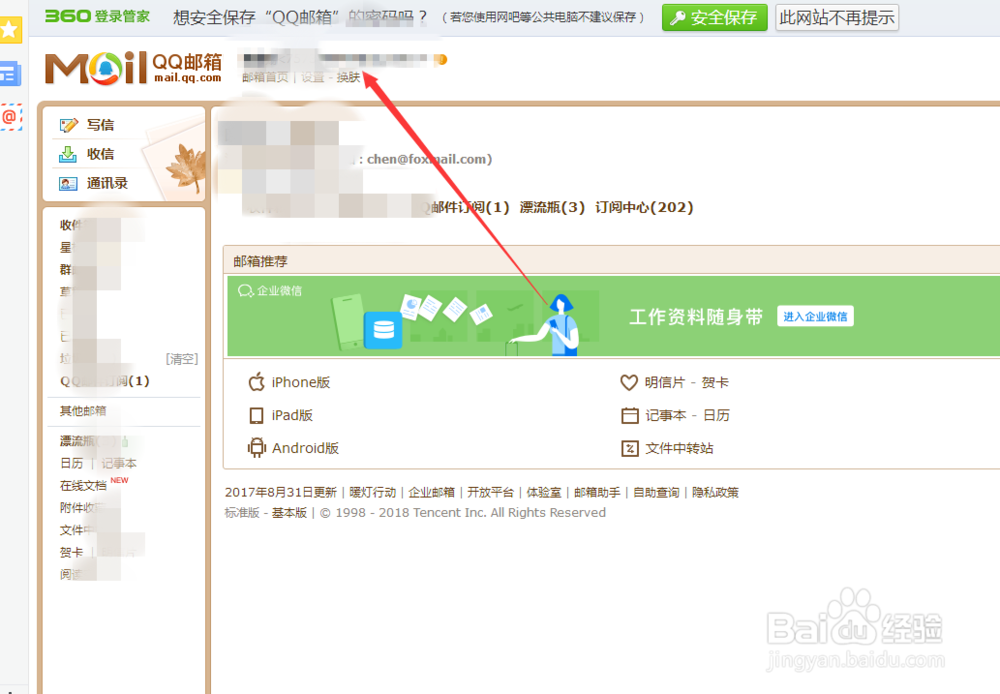Open 订阅中心(202) link

pos(644,207)
